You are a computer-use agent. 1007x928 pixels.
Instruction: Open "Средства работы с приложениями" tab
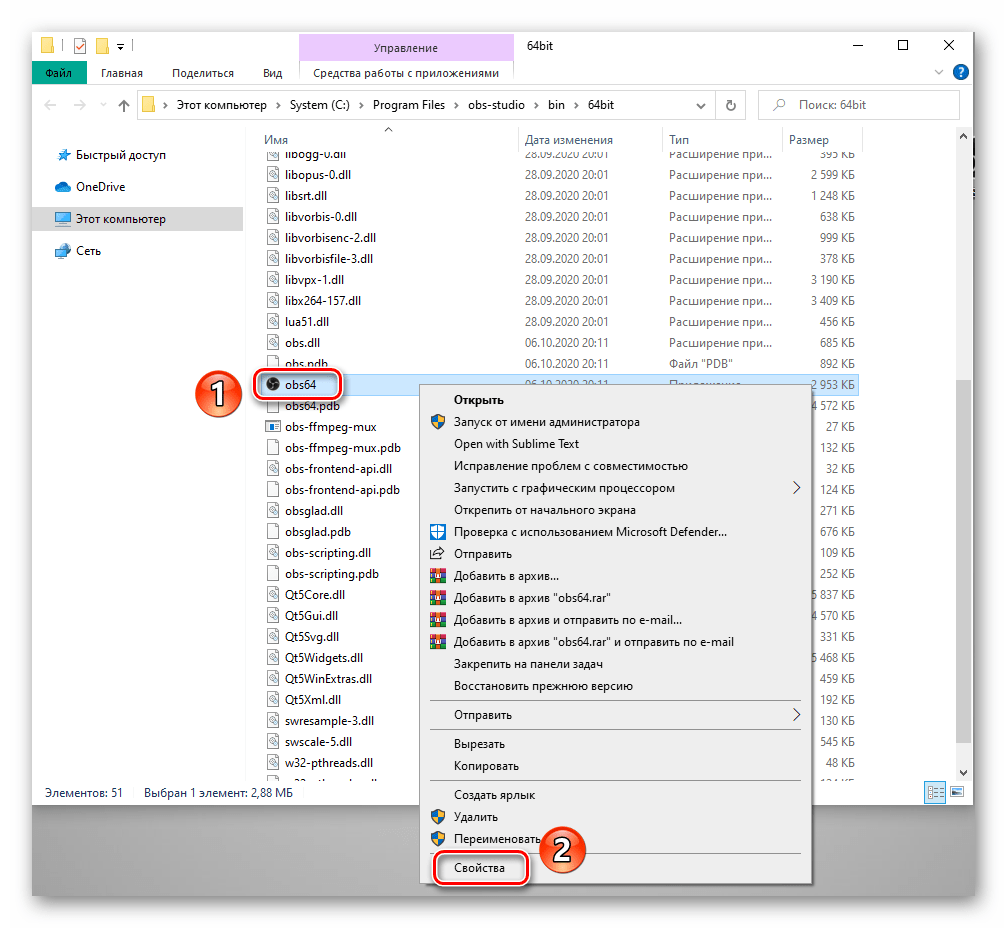tap(406, 73)
